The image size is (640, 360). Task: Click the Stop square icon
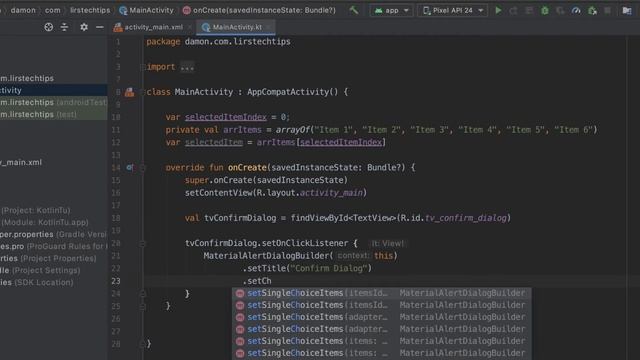coord(608,11)
